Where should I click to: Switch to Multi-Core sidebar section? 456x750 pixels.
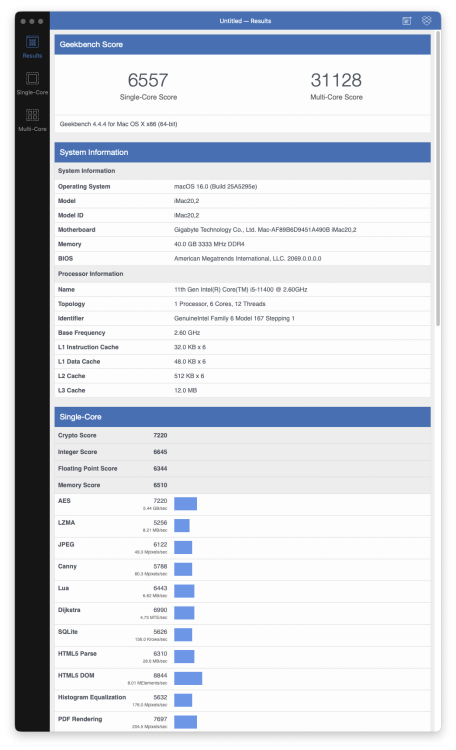(x=32, y=120)
